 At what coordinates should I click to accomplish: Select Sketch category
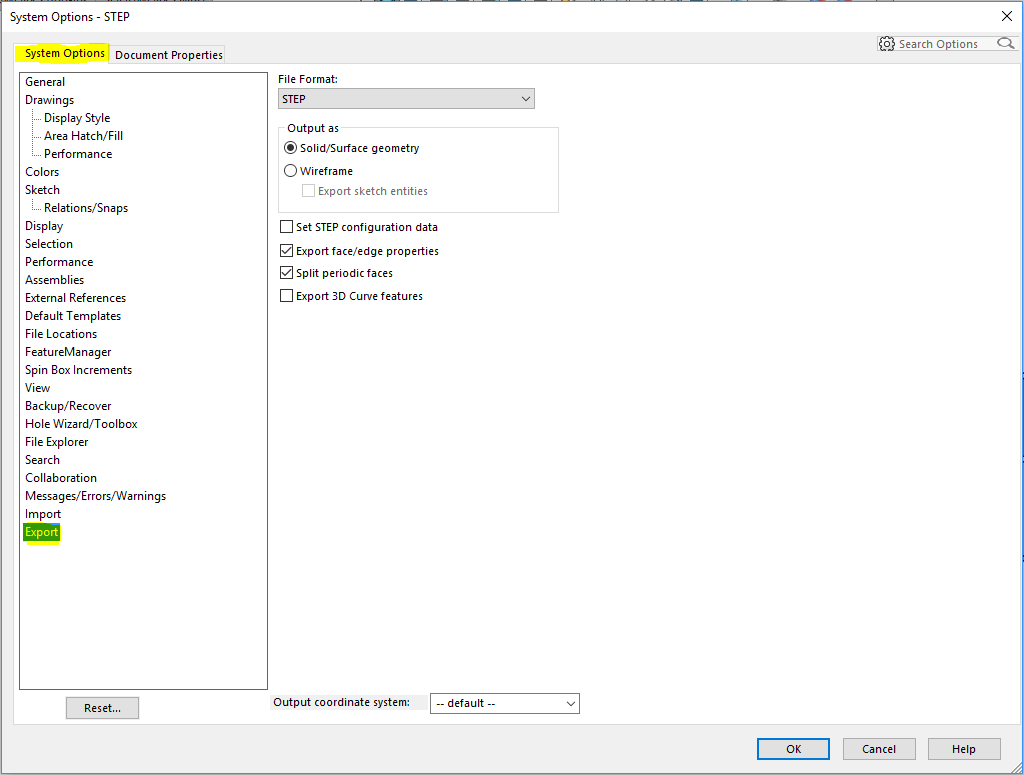pos(42,190)
